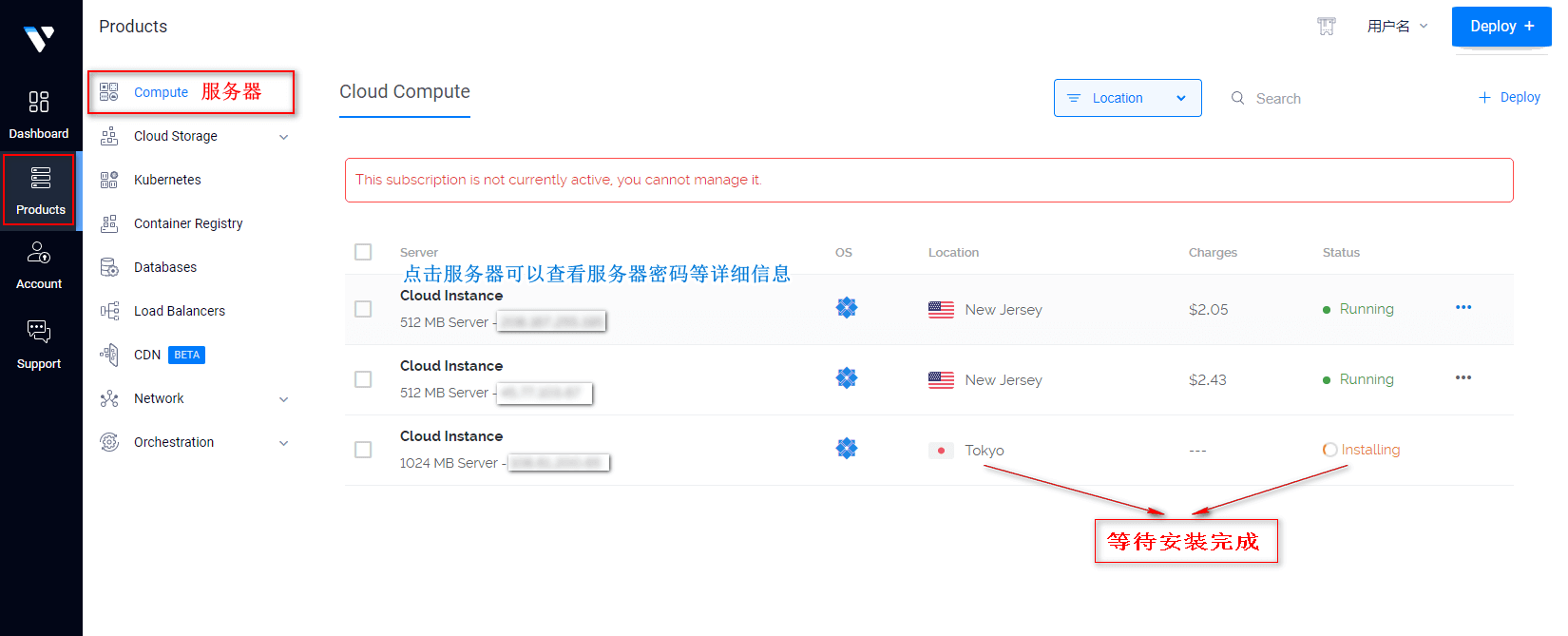
Task: Click Japan flag of Tokyo server
Action: tap(941, 451)
